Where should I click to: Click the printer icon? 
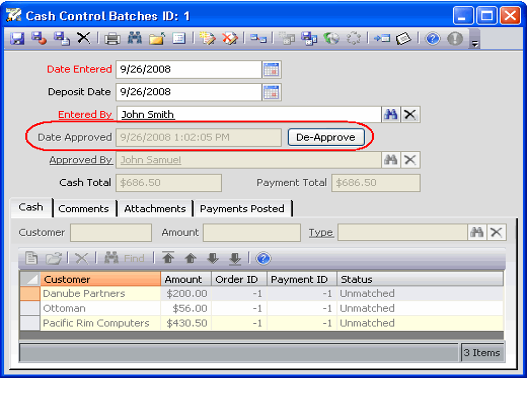[x=112, y=39]
